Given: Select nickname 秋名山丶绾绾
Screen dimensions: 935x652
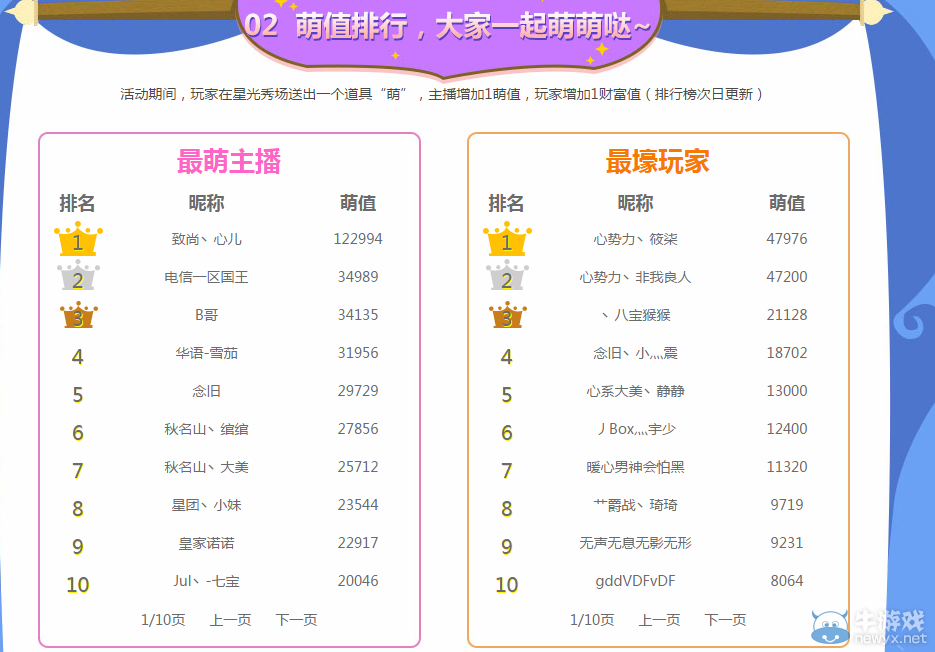Looking at the screenshot, I should (x=206, y=429).
